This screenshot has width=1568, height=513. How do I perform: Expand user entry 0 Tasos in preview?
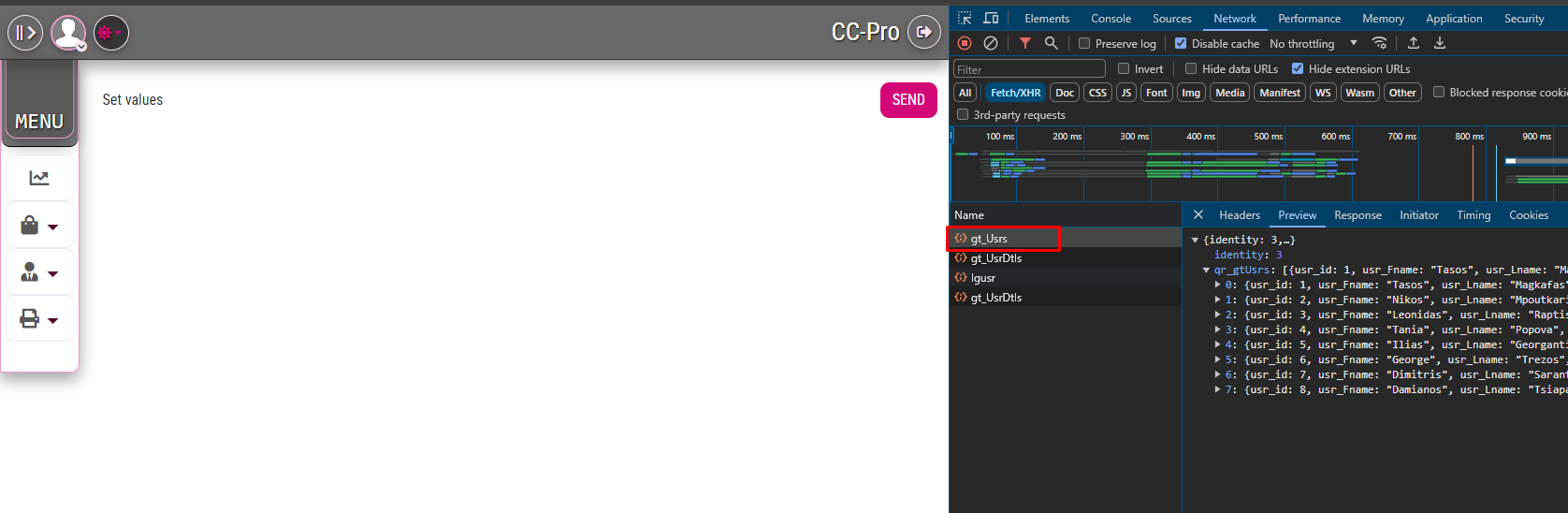coord(1217,285)
